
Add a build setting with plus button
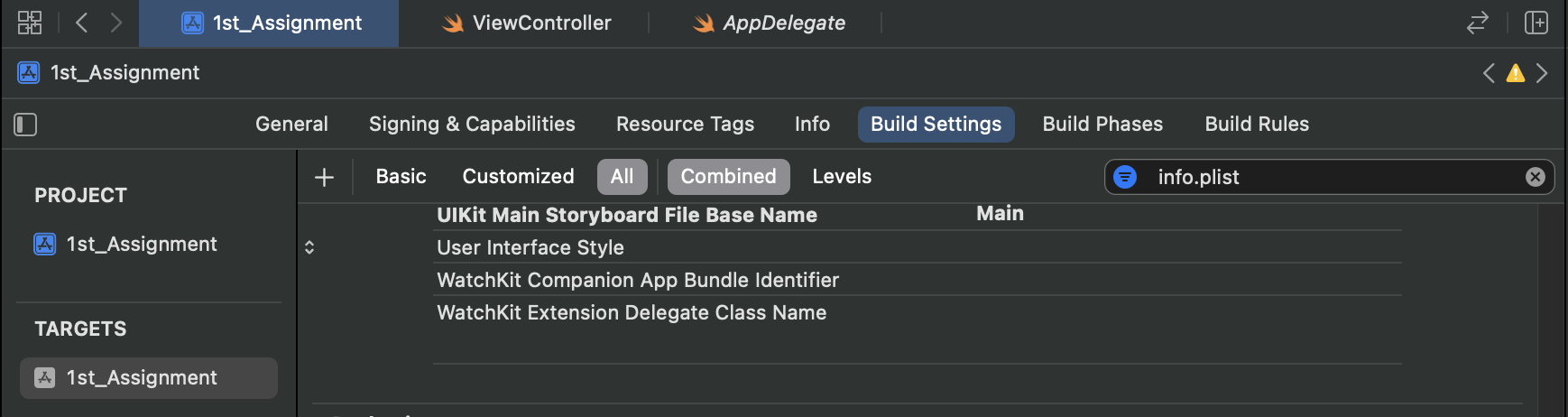click(324, 177)
